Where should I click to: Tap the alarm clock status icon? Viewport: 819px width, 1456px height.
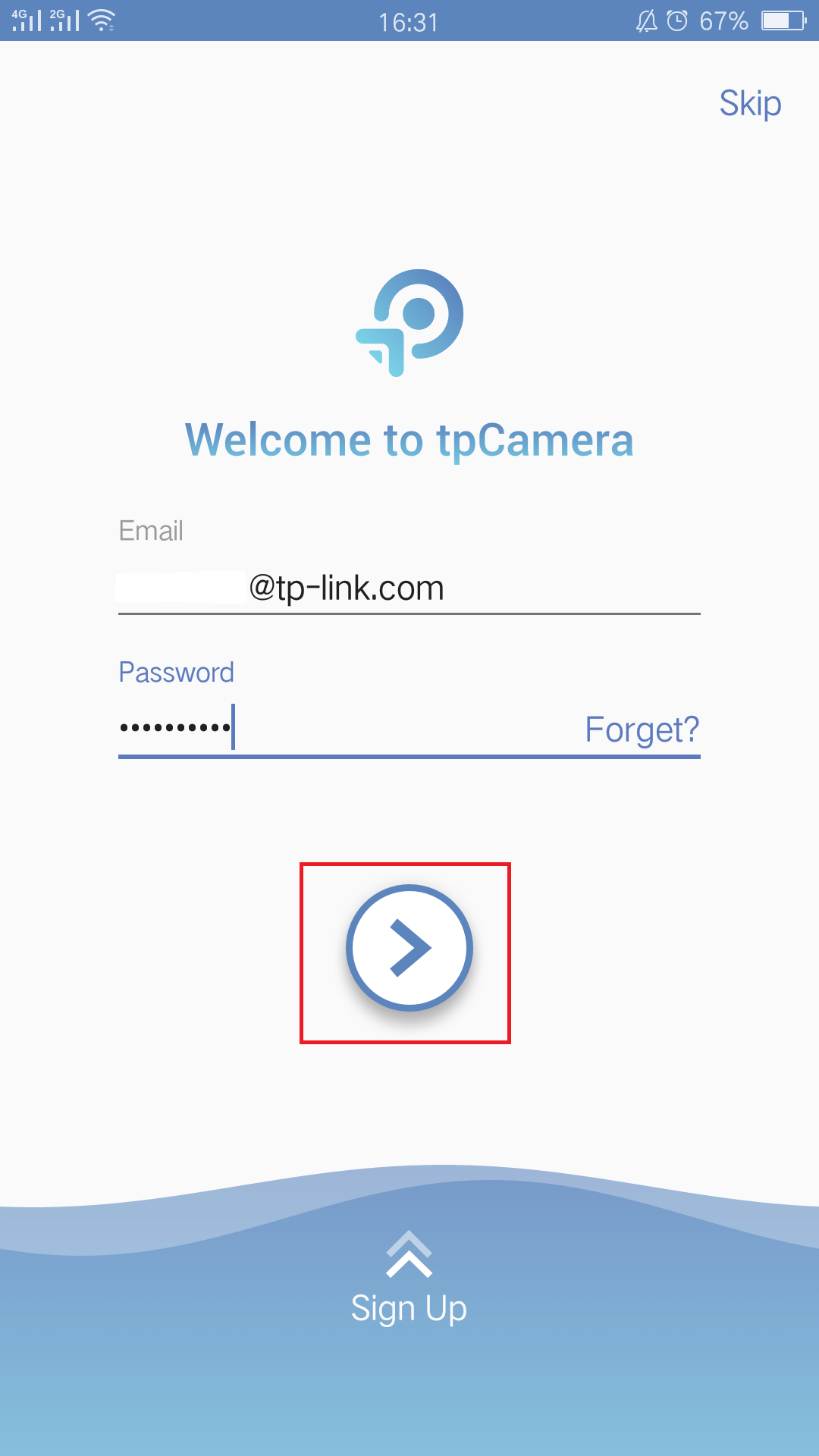pyautogui.click(x=677, y=20)
